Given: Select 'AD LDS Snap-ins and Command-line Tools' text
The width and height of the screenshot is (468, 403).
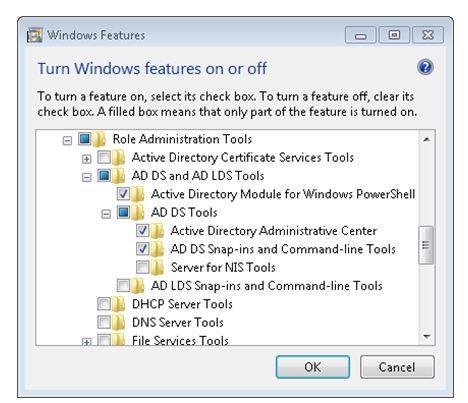Looking at the screenshot, I should click(x=267, y=286).
